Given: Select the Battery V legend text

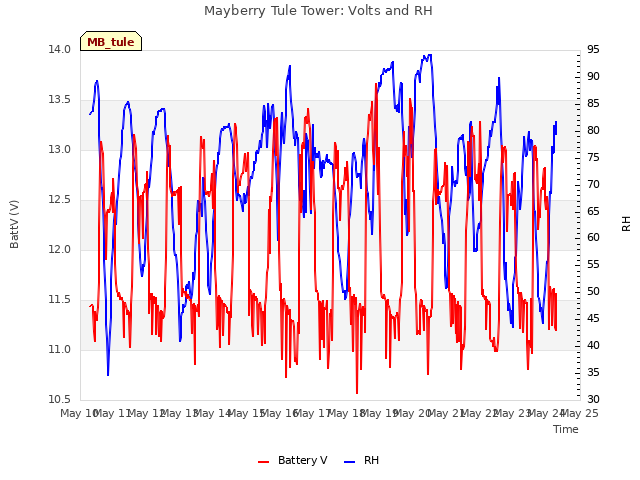Looking at the screenshot, I should (302, 460).
